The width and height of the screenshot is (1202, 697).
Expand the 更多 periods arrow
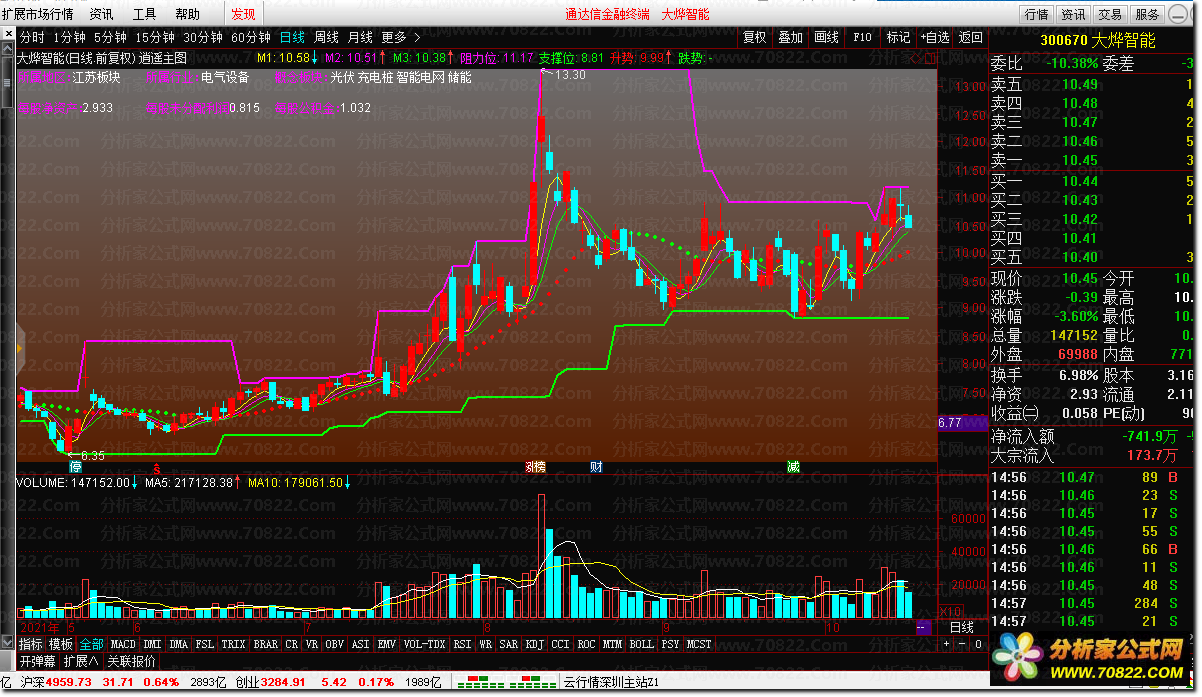(x=401, y=37)
